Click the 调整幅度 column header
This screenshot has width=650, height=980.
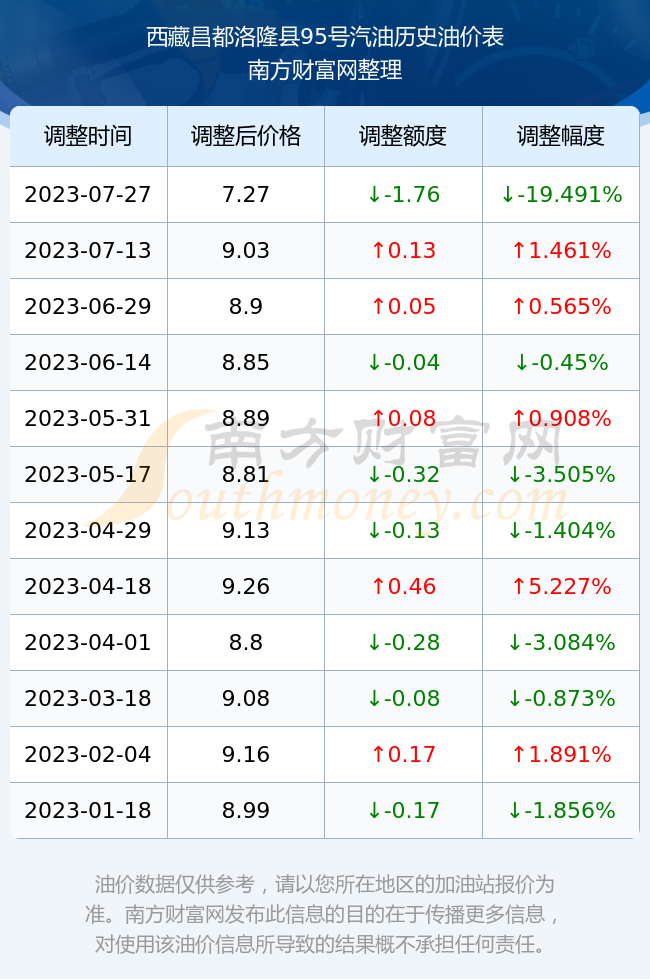pyautogui.click(x=561, y=136)
